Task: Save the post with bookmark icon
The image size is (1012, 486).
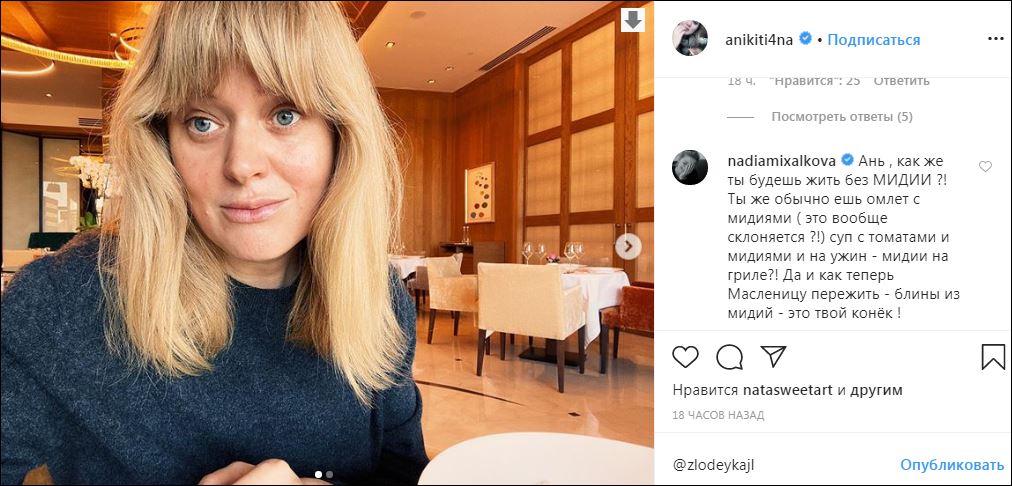Action: click(x=993, y=357)
